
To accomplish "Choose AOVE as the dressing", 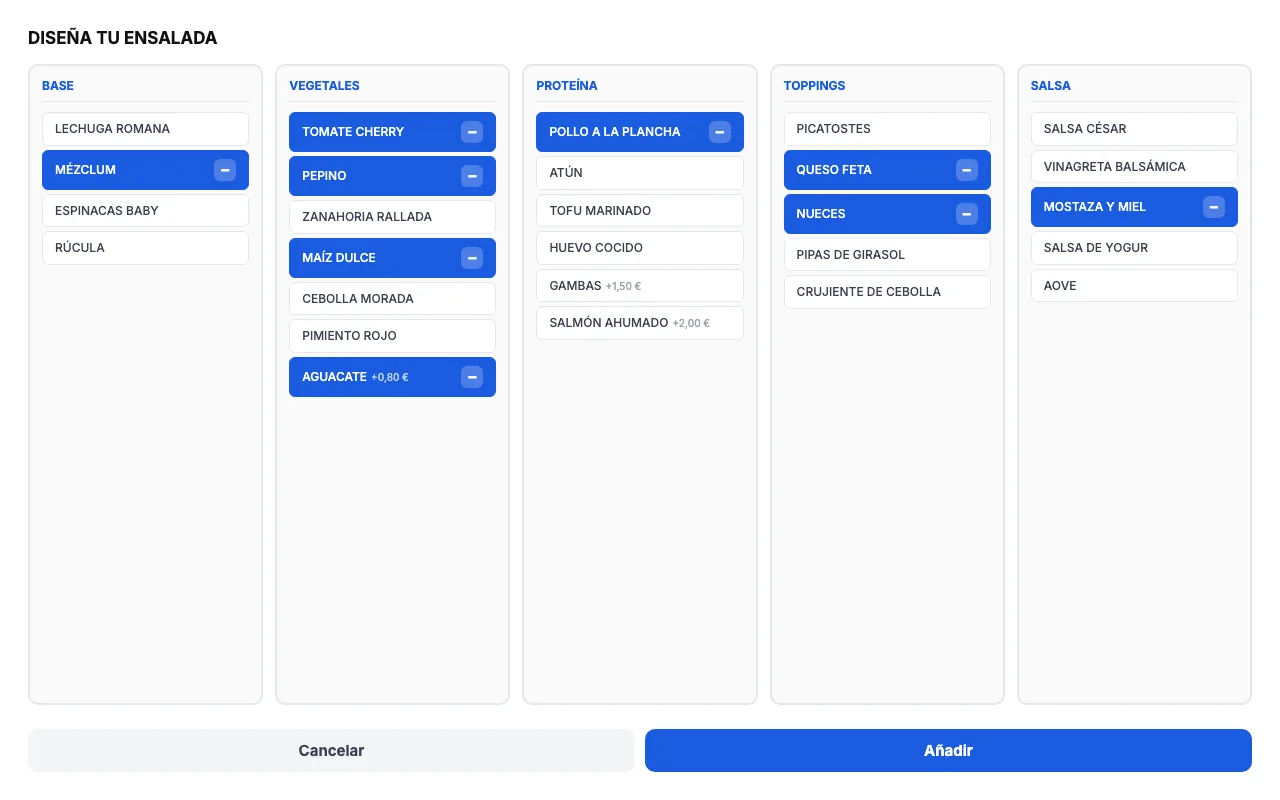I will point(1134,286).
